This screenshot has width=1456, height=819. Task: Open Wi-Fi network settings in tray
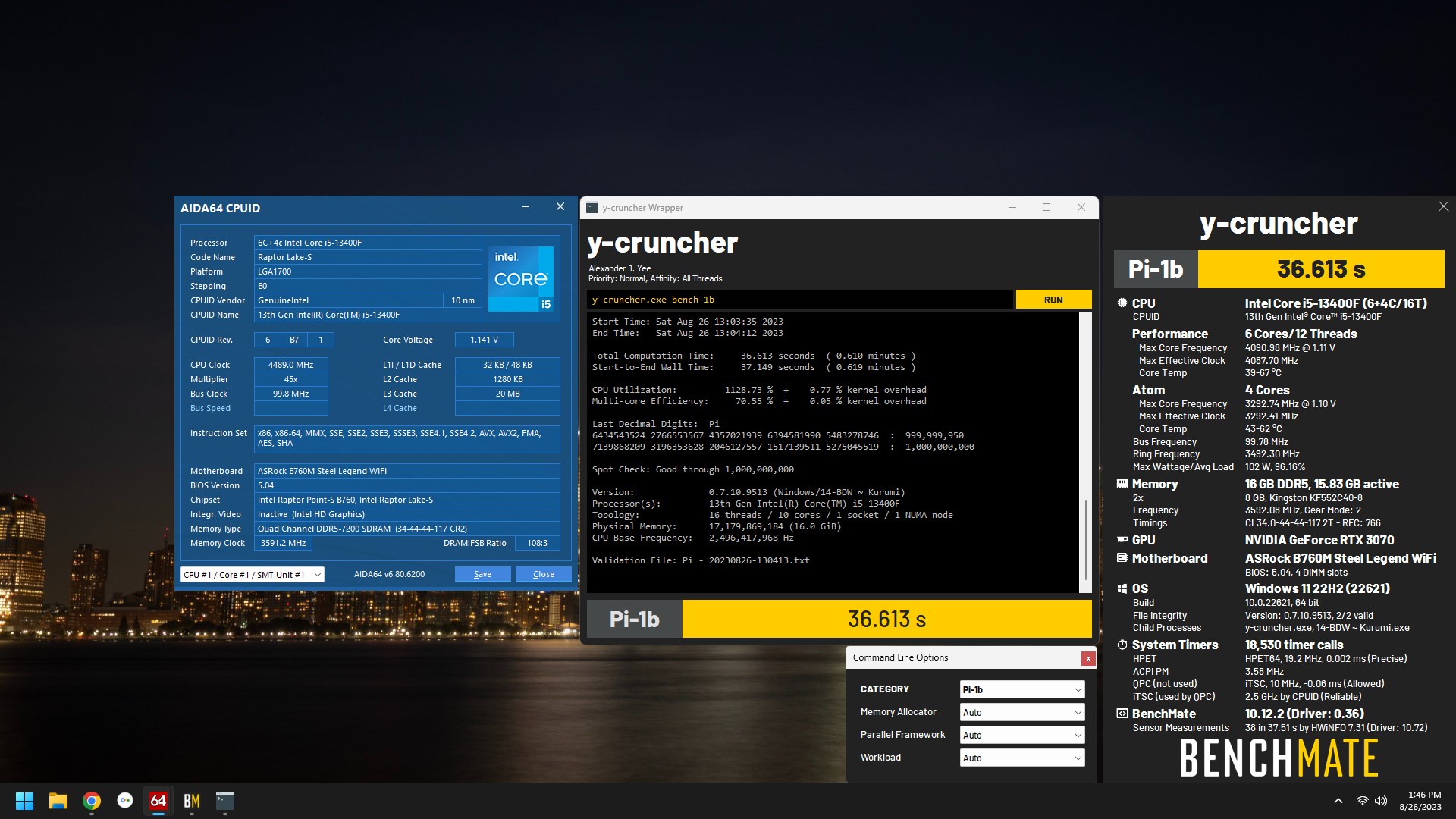pyautogui.click(x=1362, y=801)
